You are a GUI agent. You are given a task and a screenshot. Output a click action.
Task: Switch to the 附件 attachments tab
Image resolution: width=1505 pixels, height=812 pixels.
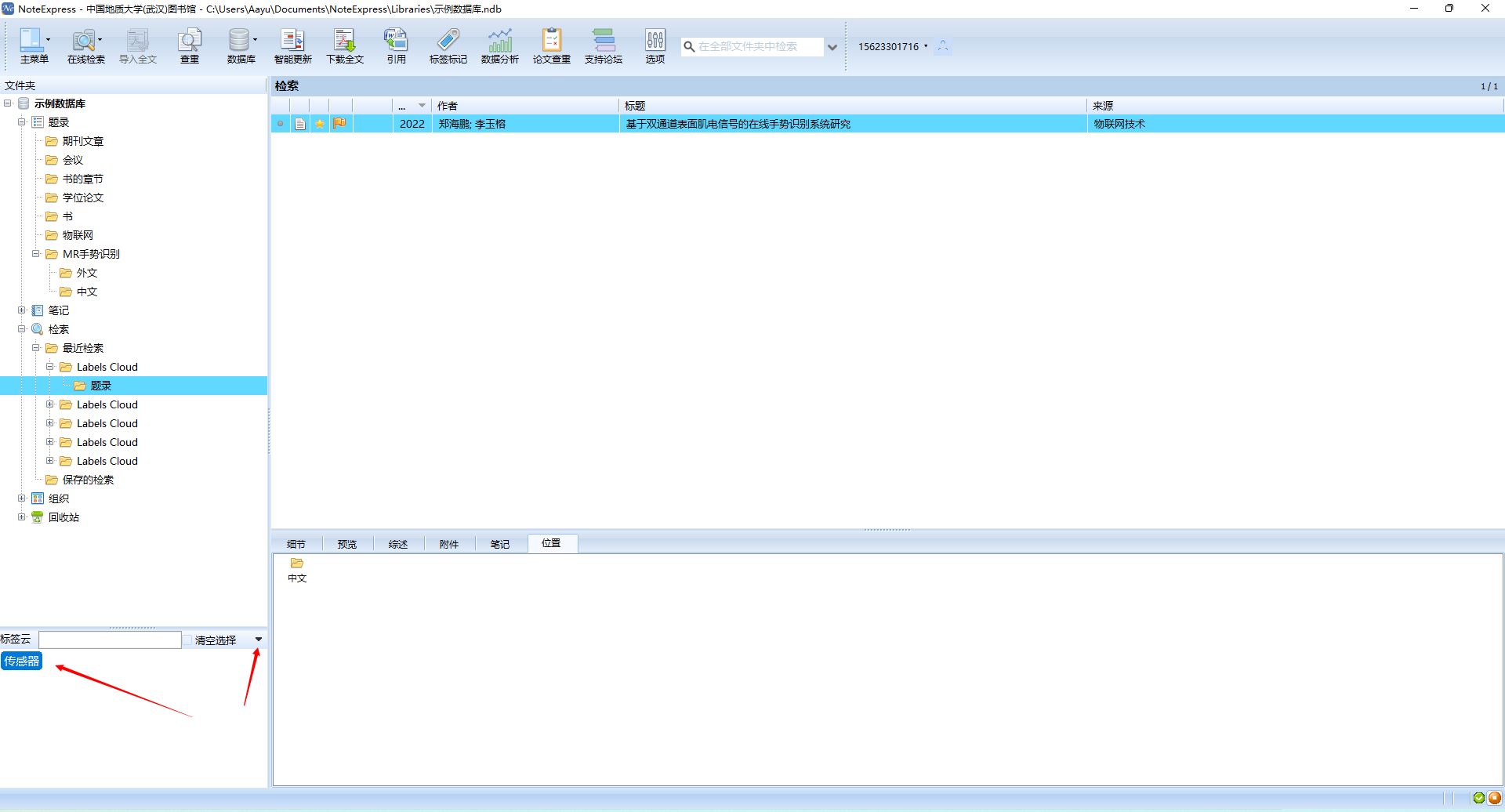click(x=449, y=544)
